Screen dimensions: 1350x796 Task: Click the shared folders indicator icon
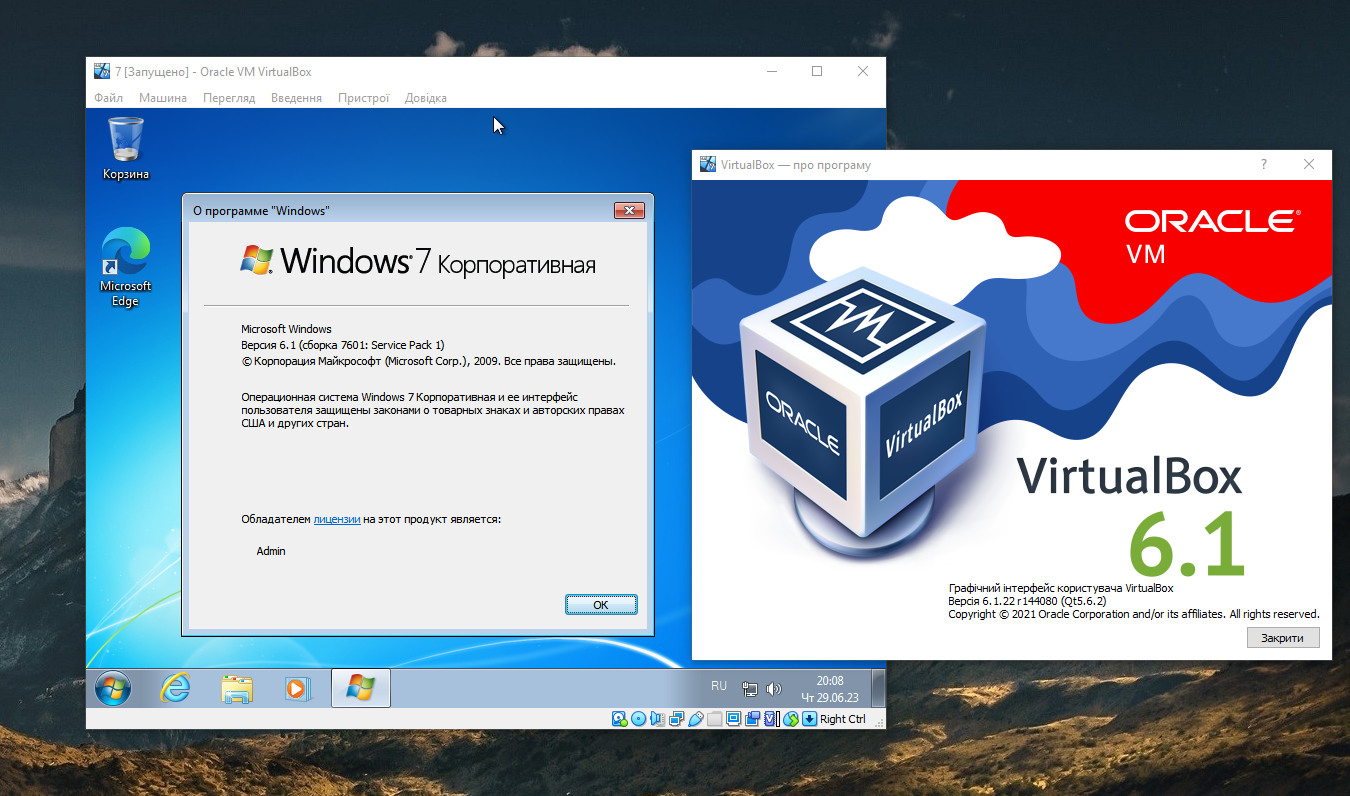pyautogui.click(x=714, y=718)
